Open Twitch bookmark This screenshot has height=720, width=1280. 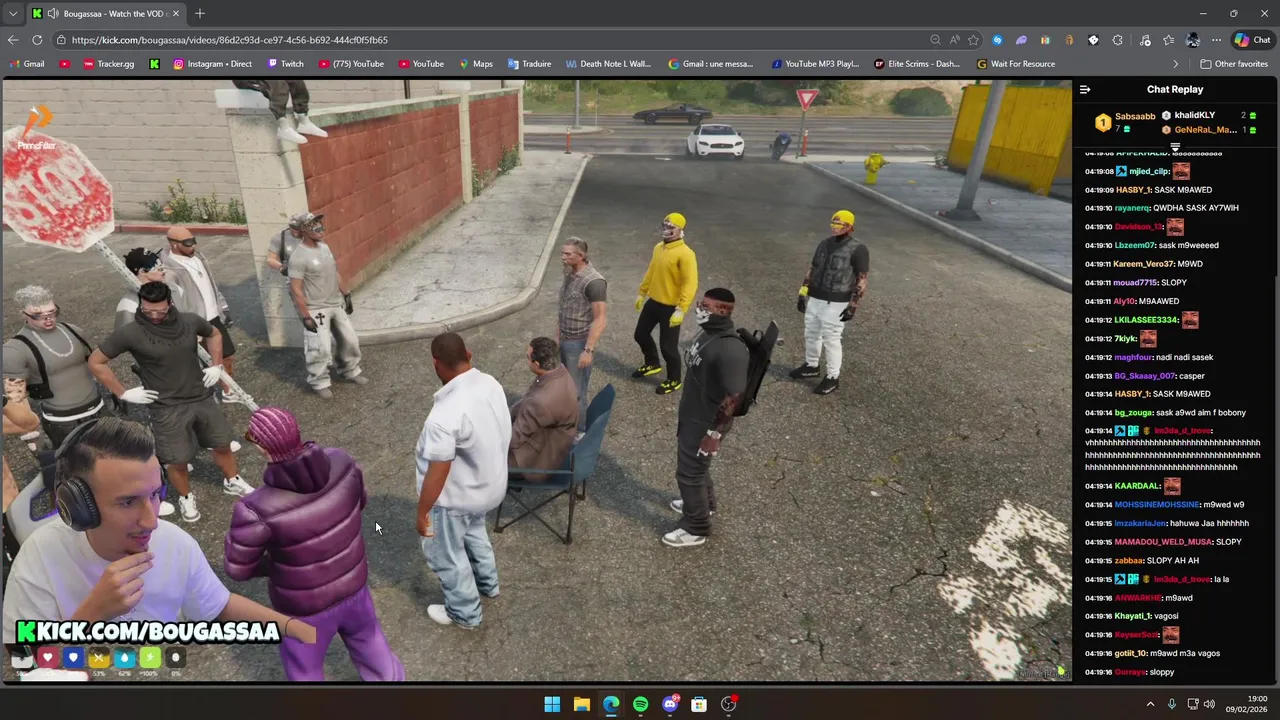(285, 64)
